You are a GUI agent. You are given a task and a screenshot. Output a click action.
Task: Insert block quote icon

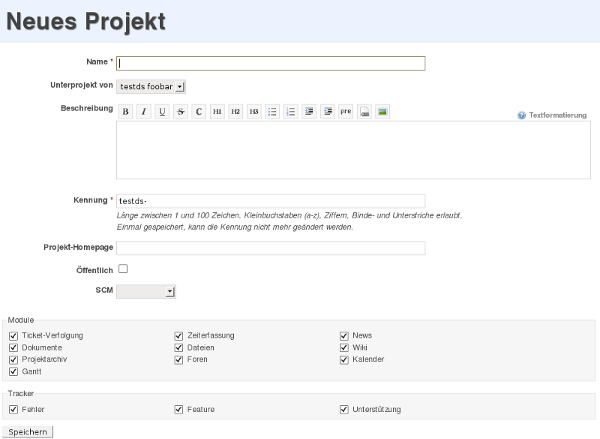(309, 112)
